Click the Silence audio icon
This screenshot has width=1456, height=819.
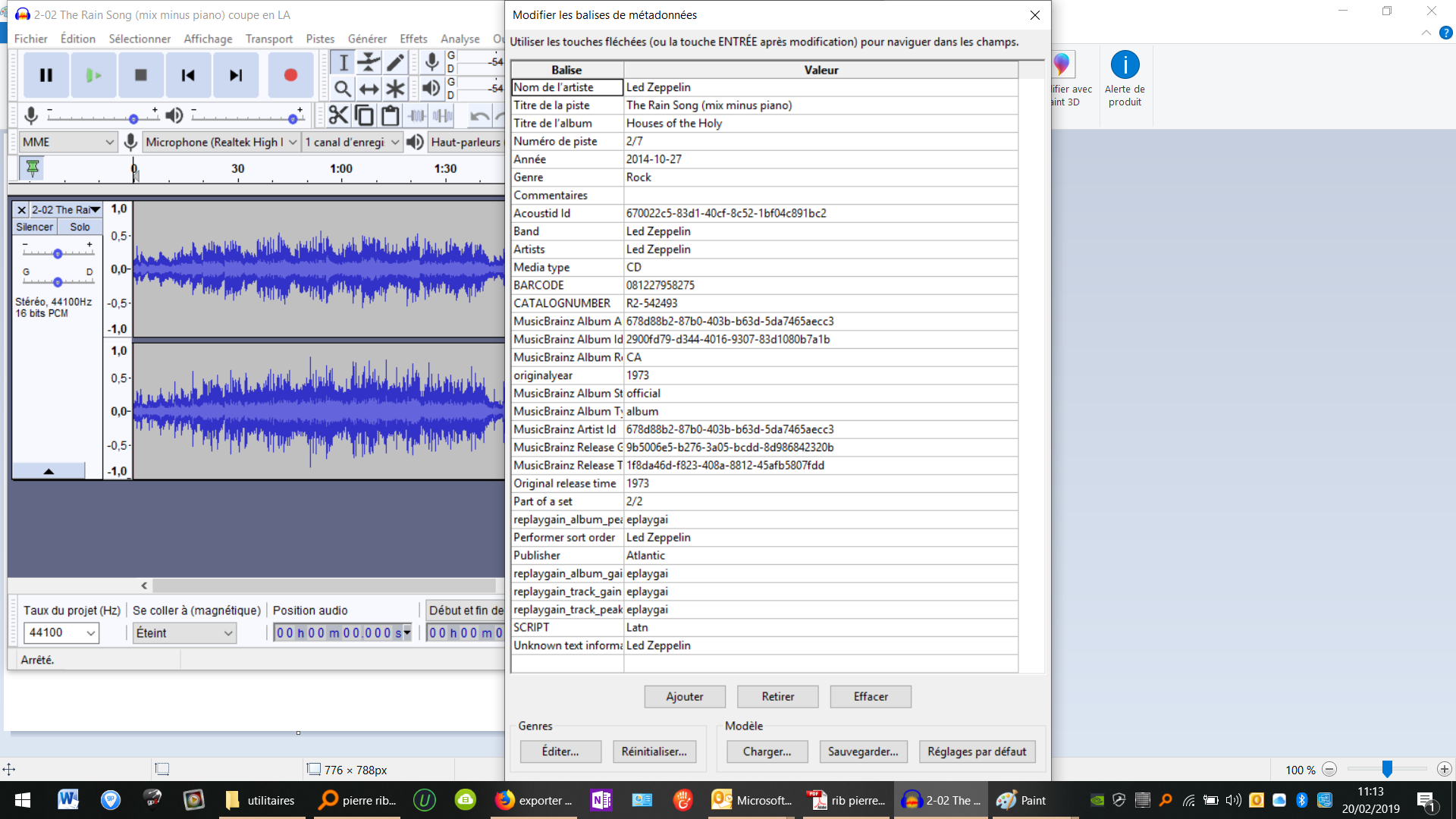(x=442, y=115)
